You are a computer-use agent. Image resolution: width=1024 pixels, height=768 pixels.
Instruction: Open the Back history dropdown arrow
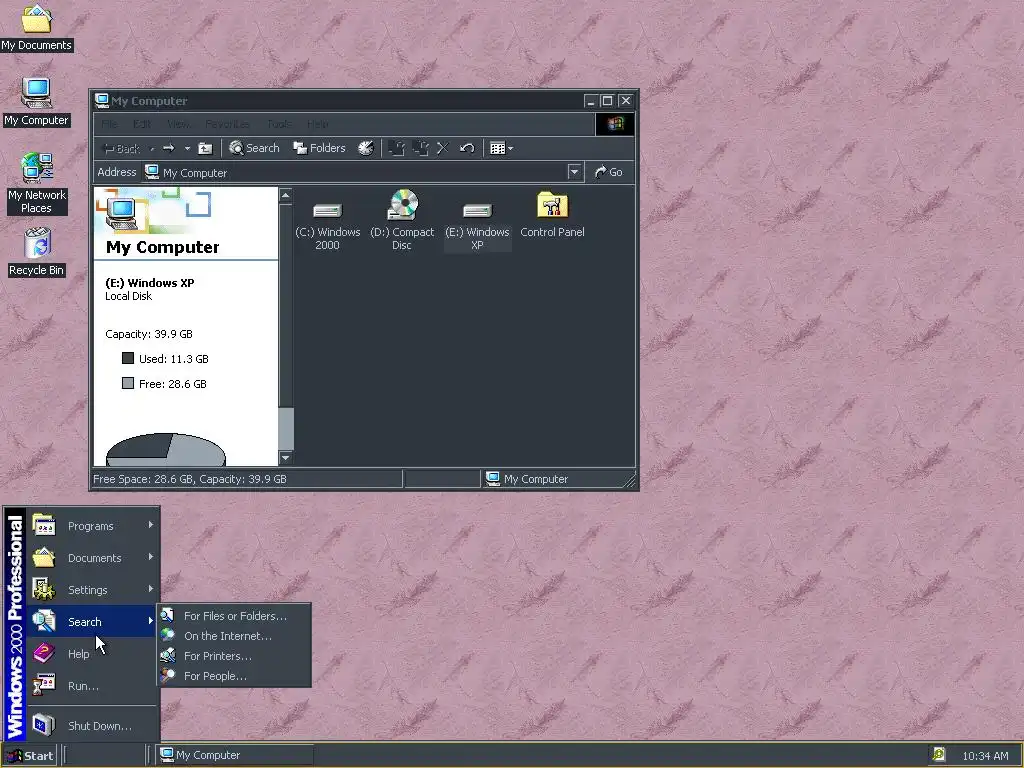pos(152,149)
